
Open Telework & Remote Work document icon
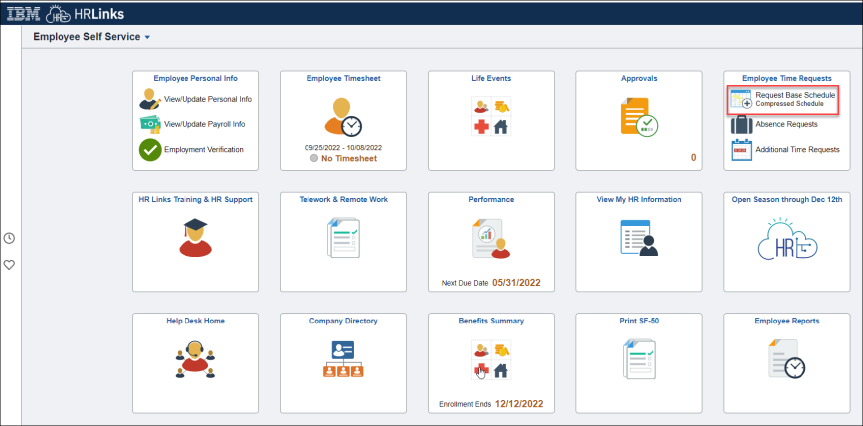343,238
